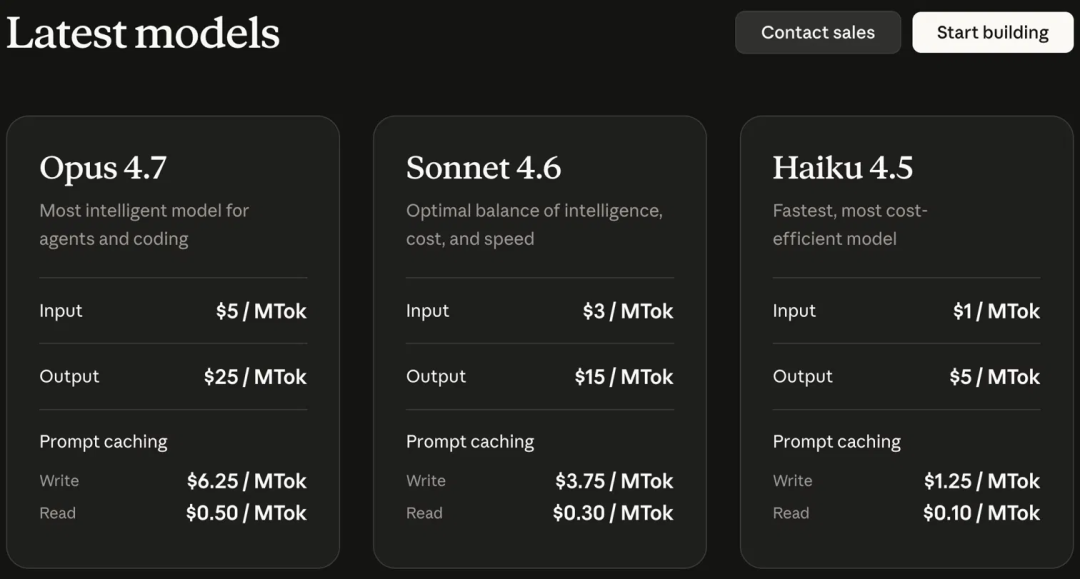This screenshot has width=1080, height=579.
Task: Click Opus 4.7 input price $5 / MTok
Action: coord(261,311)
